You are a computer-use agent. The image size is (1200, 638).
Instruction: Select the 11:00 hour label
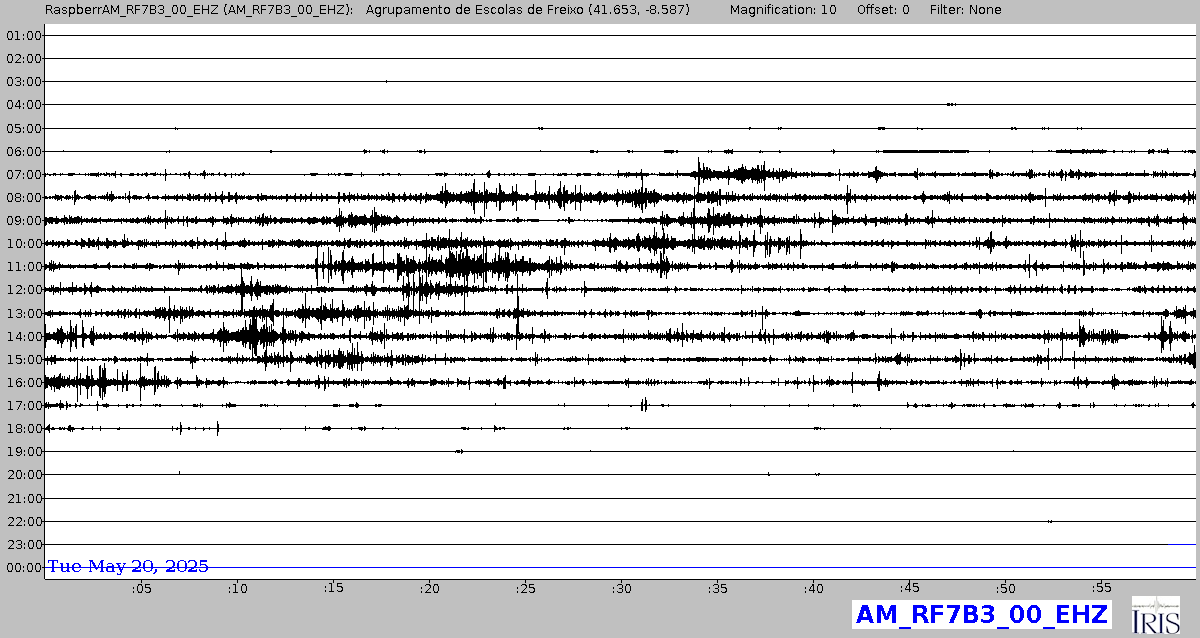tap(23, 267)
